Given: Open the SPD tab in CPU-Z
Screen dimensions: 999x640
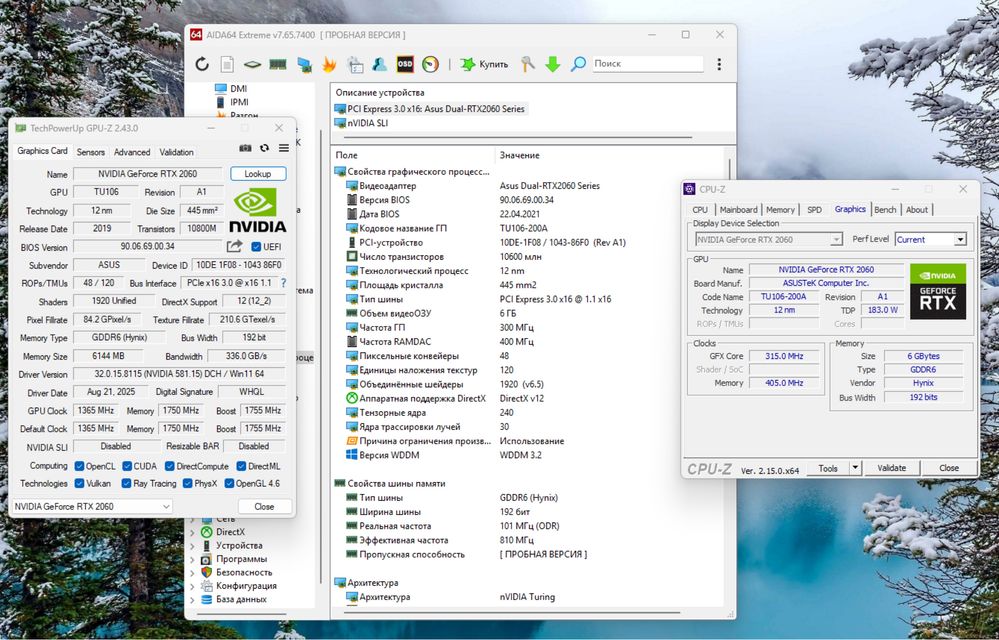Looking at the screenshot, I should [814, 210].
